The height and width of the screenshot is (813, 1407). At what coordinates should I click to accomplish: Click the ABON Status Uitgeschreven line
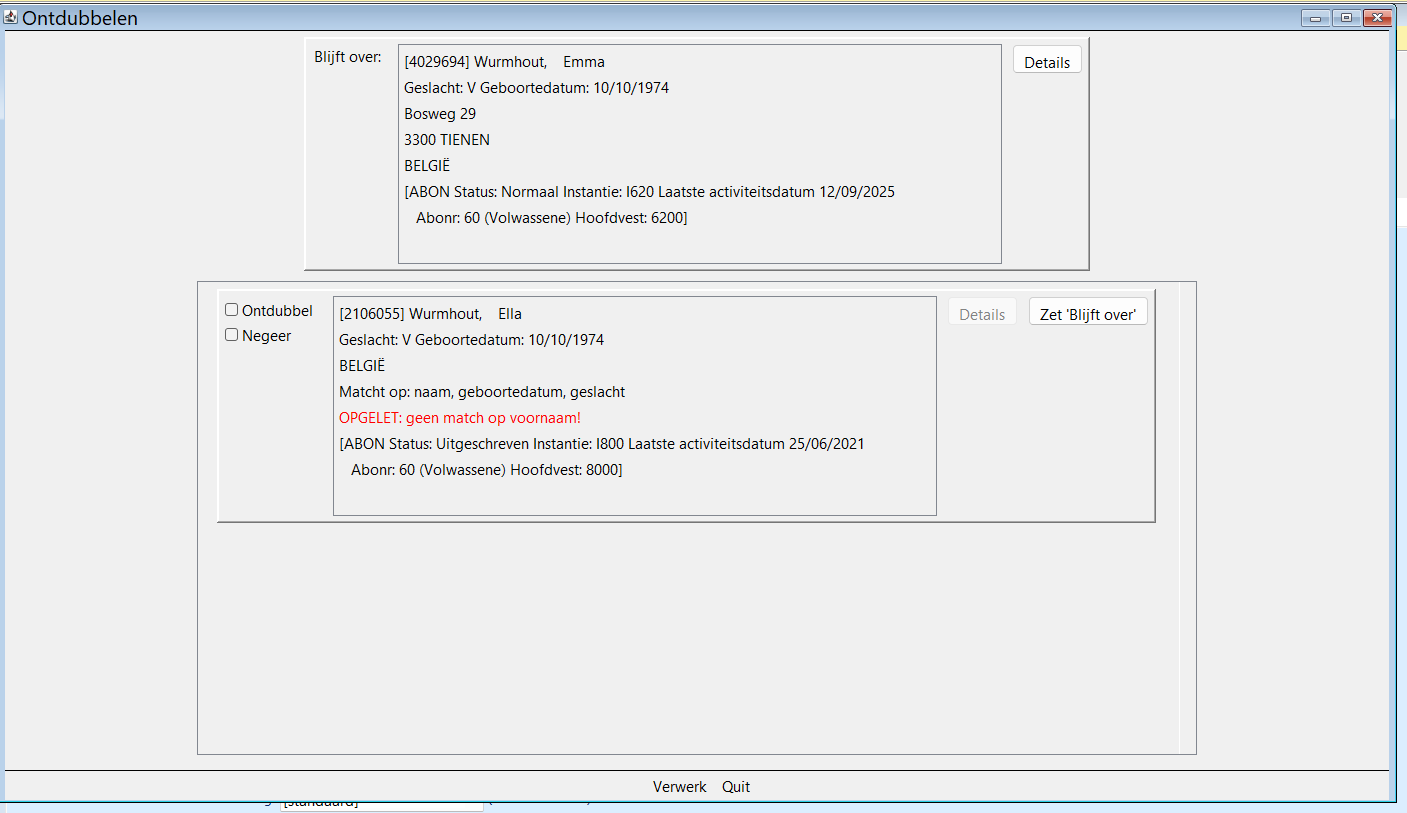point(601,444)
